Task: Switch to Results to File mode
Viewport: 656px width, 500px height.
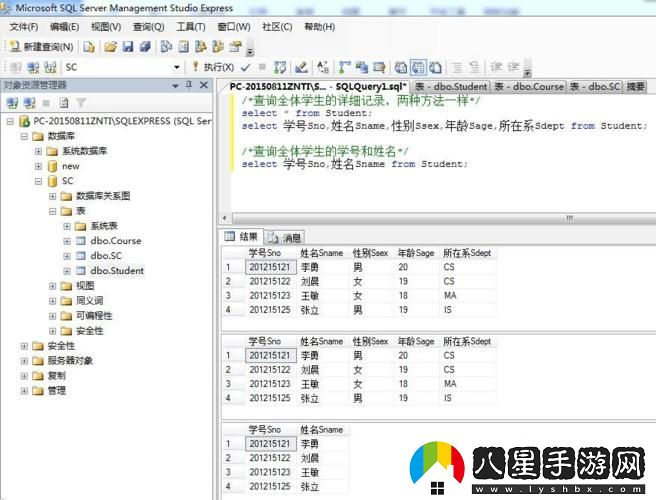Action: 436,67
